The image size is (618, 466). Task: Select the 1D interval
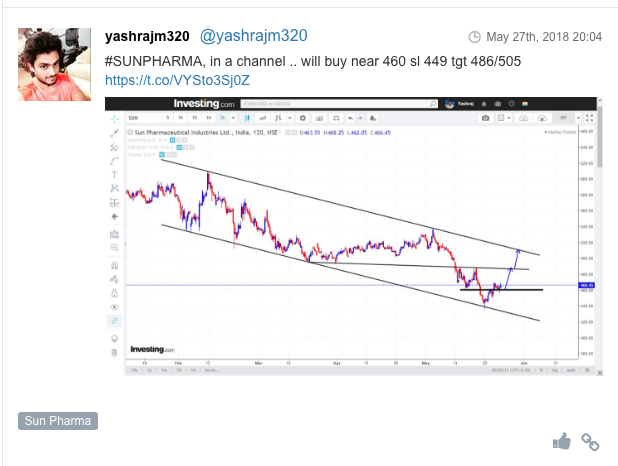(x=195, y=118)
